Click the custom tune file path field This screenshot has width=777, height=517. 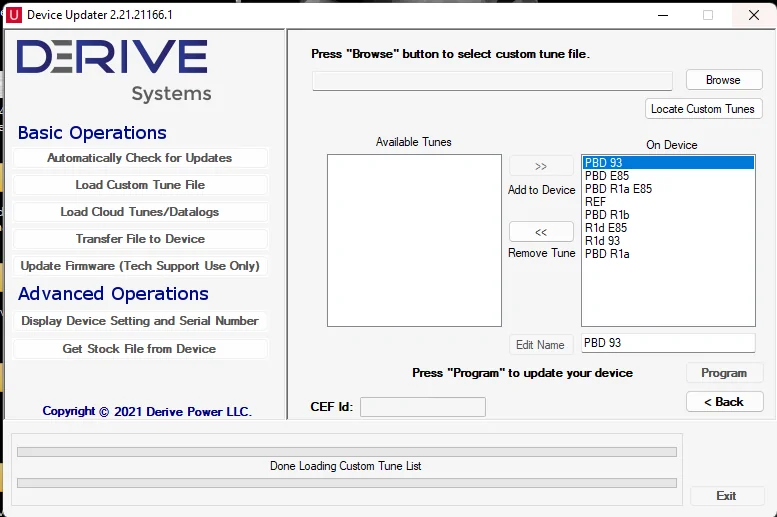[492, 81]
